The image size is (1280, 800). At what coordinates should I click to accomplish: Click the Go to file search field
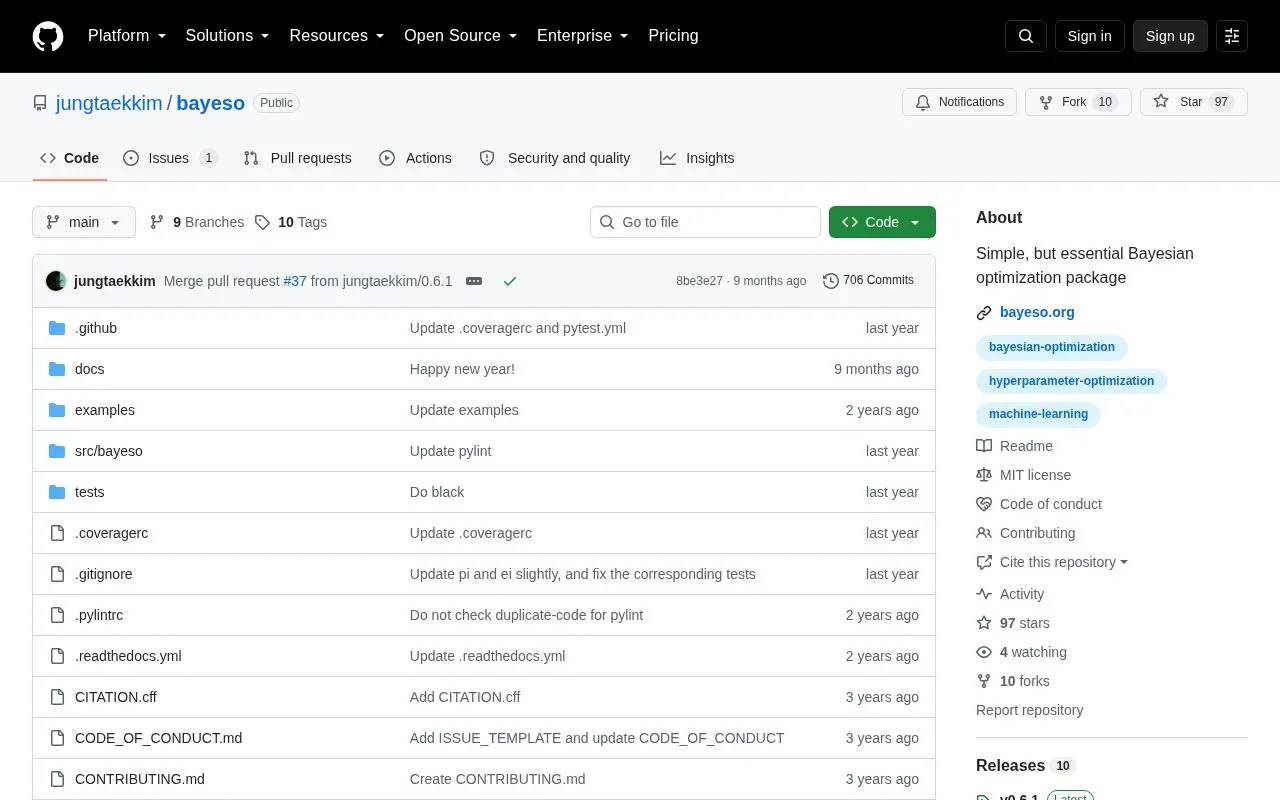(x=705, y=222)
